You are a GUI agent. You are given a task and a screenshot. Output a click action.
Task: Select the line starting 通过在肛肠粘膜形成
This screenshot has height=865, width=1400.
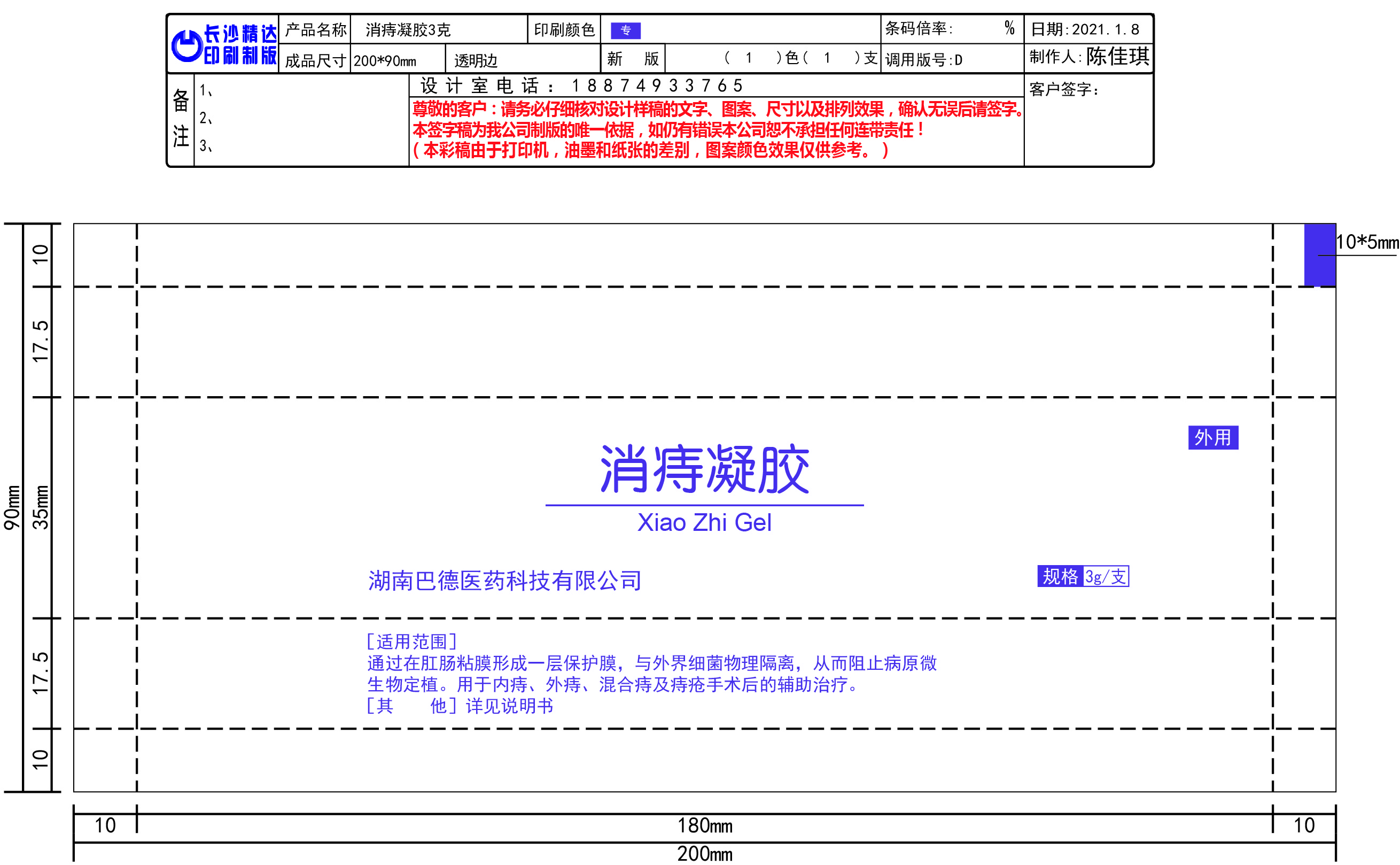click(652, 663)
